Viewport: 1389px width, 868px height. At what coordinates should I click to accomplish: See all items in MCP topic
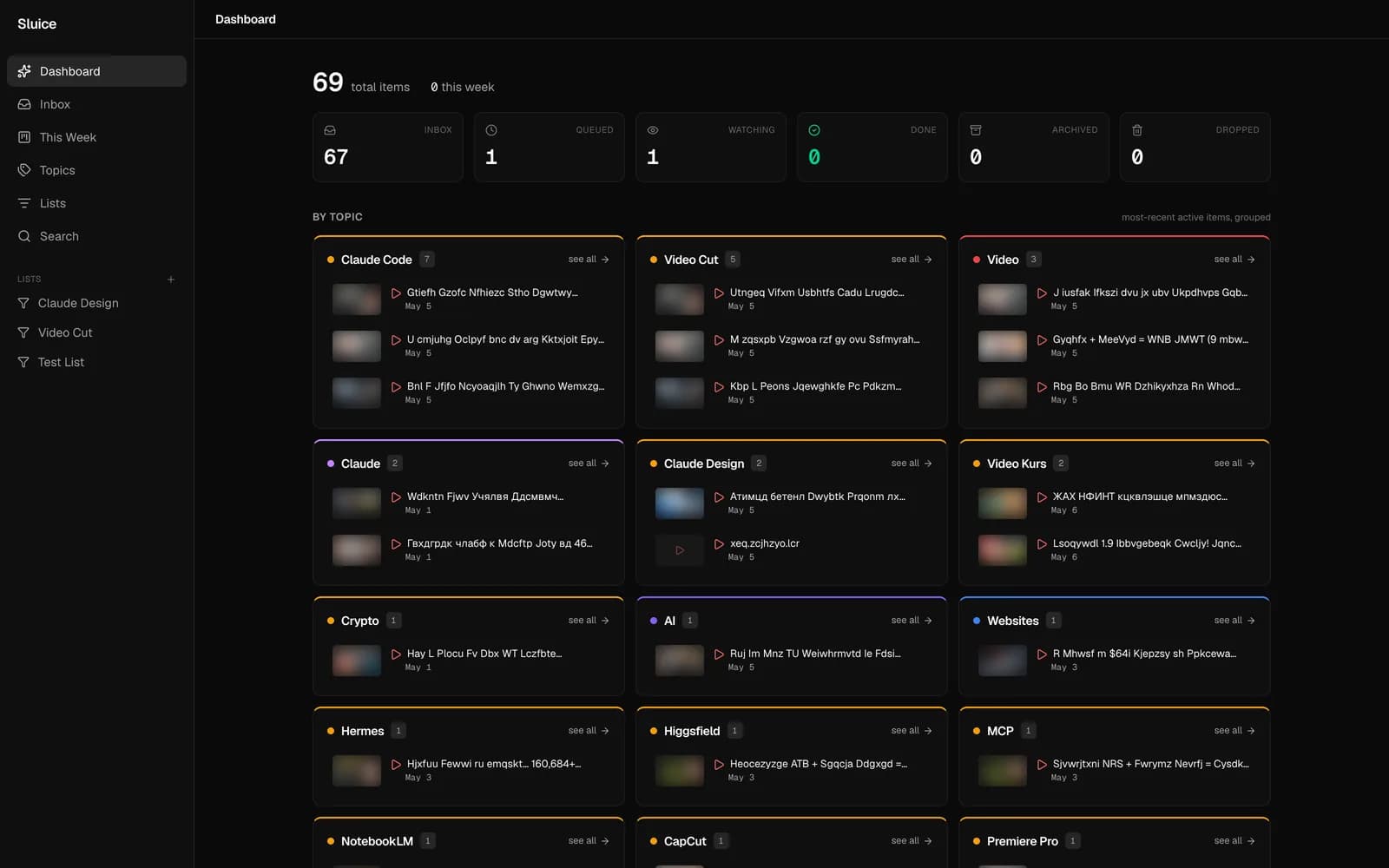pyautogui.click(x=1234, y=731)
